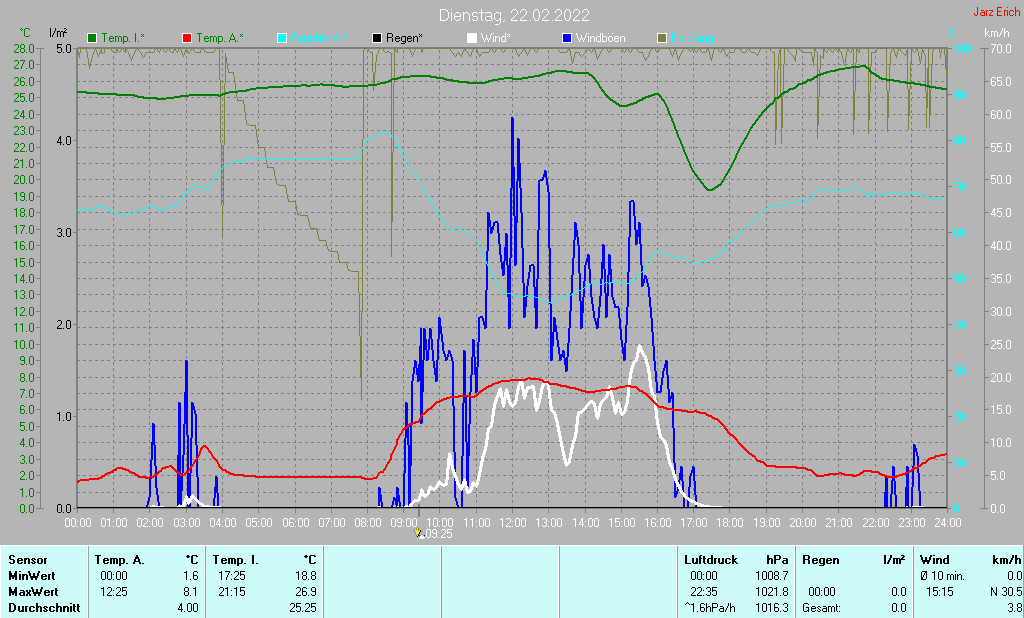Click the 'MaxWert' row label
This screenshot has height=618, width=1024.
click(x=33, y=592)
